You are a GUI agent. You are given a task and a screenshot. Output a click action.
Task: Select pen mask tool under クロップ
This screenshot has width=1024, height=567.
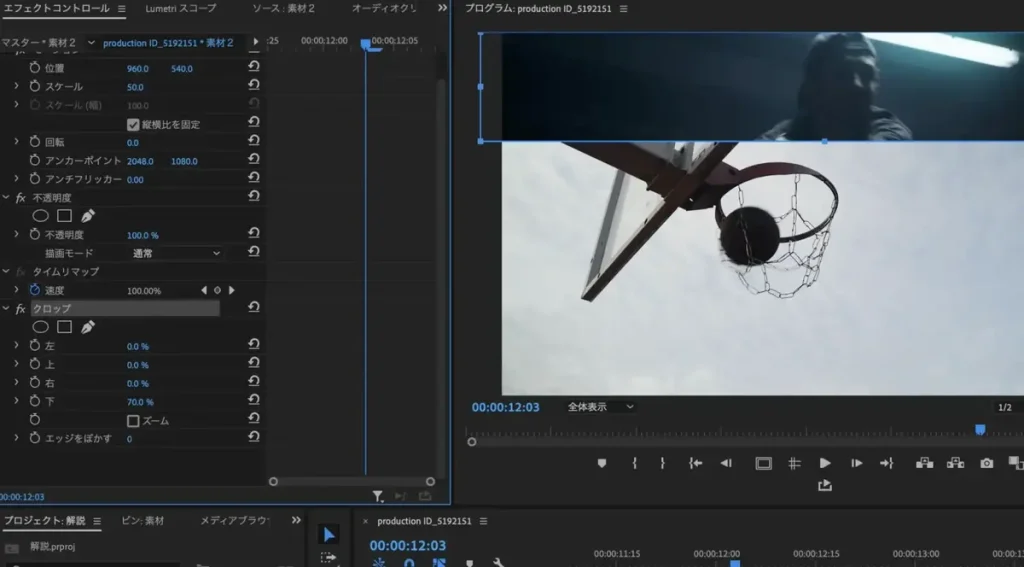[88, 327]
